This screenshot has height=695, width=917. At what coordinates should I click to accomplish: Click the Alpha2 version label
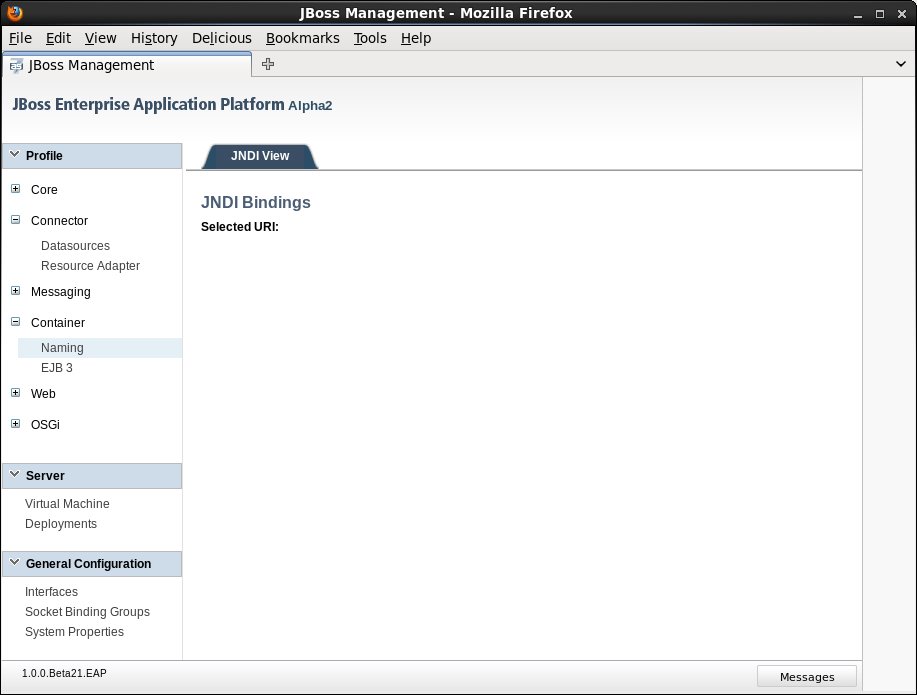[x=310, y=105]
